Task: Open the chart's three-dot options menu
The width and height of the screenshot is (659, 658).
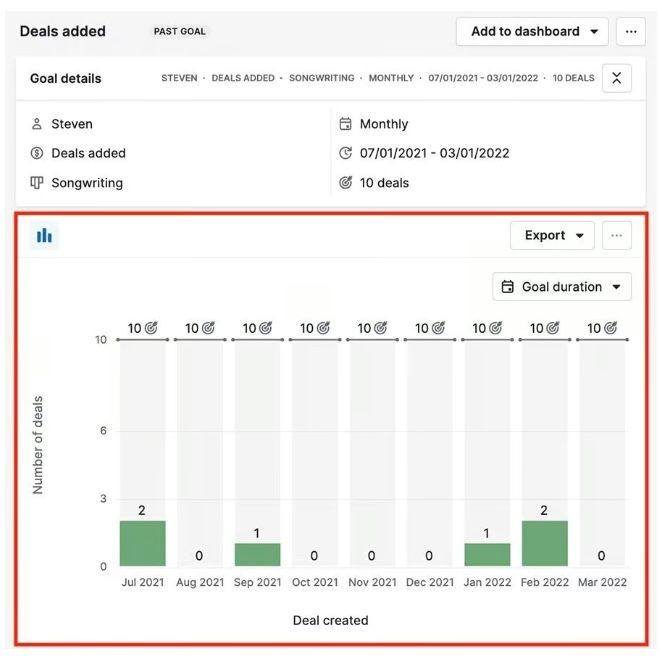Action: [616, 235]
